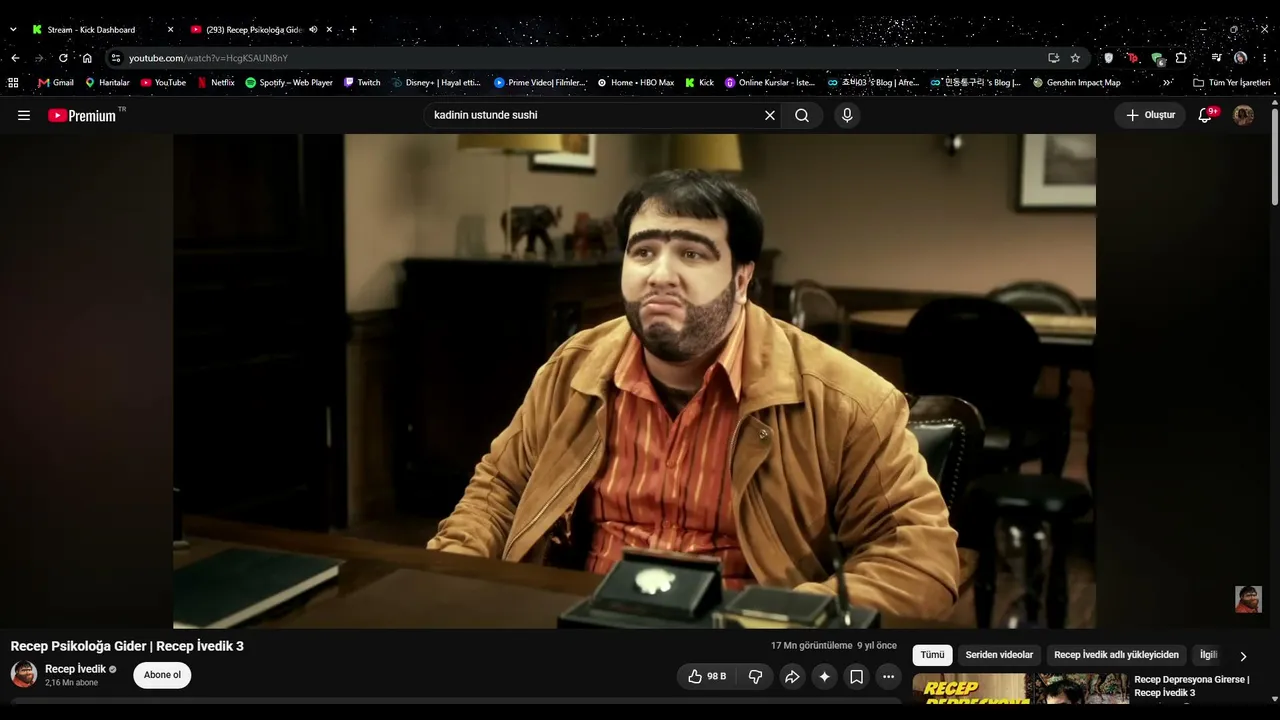This screenshot has height=720, width=1280.
Task: Expand hidden bookmarks with double chevron
Action: (1167, 83)
